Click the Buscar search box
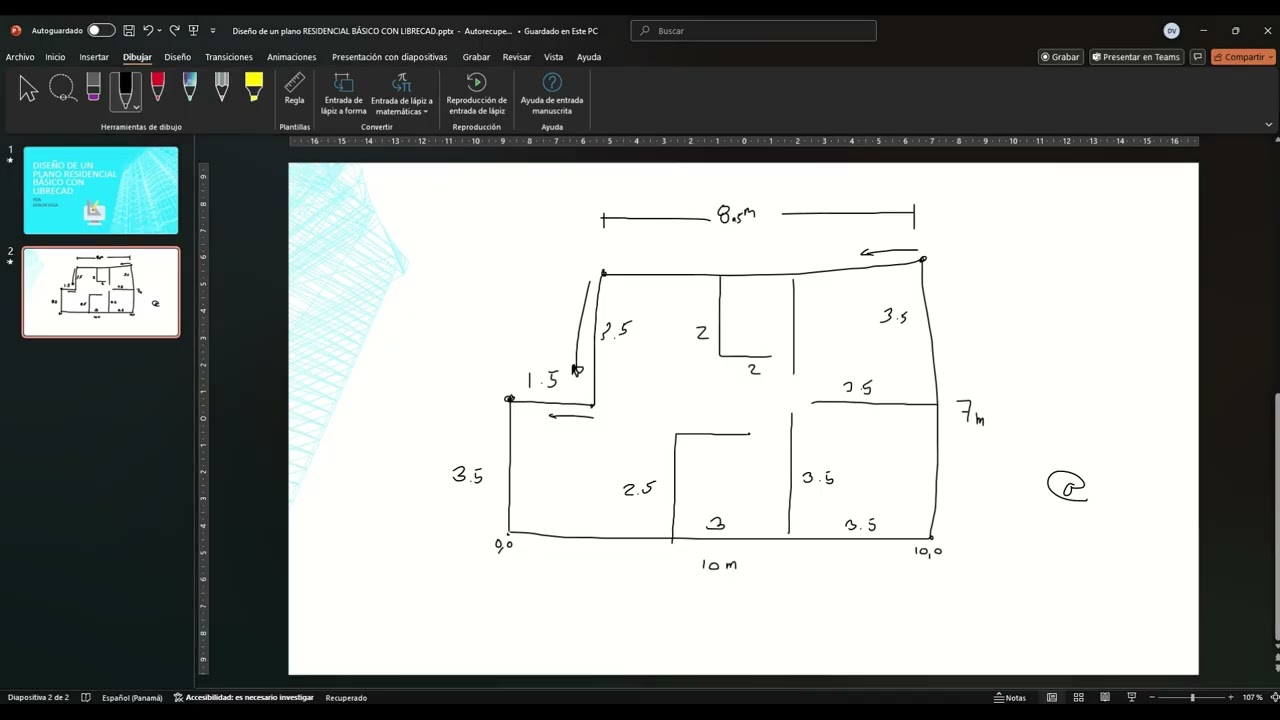Screen dimensions: 1280x720 click(753, 31)
